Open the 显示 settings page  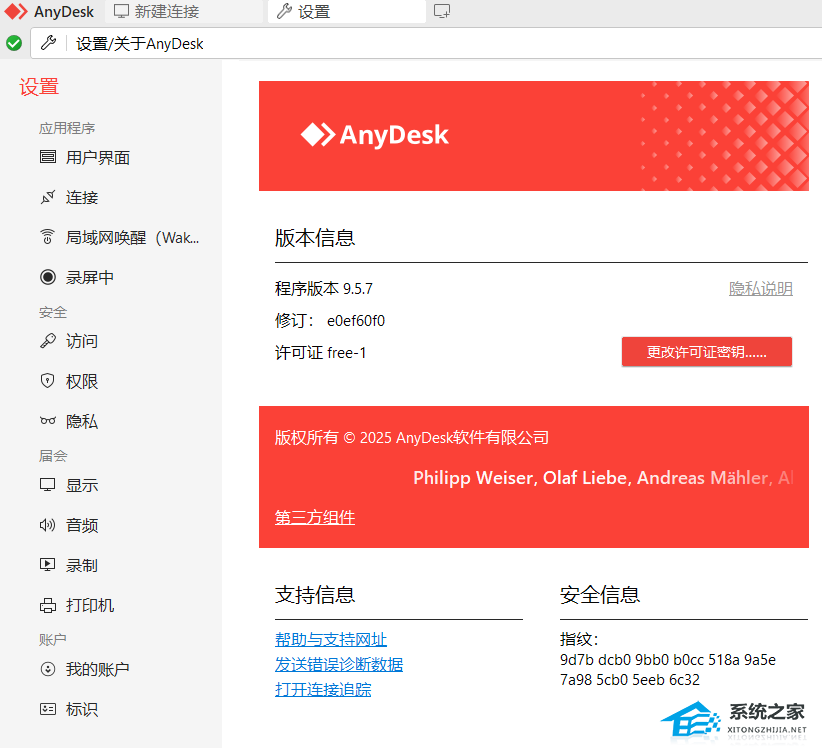[82, 485]
